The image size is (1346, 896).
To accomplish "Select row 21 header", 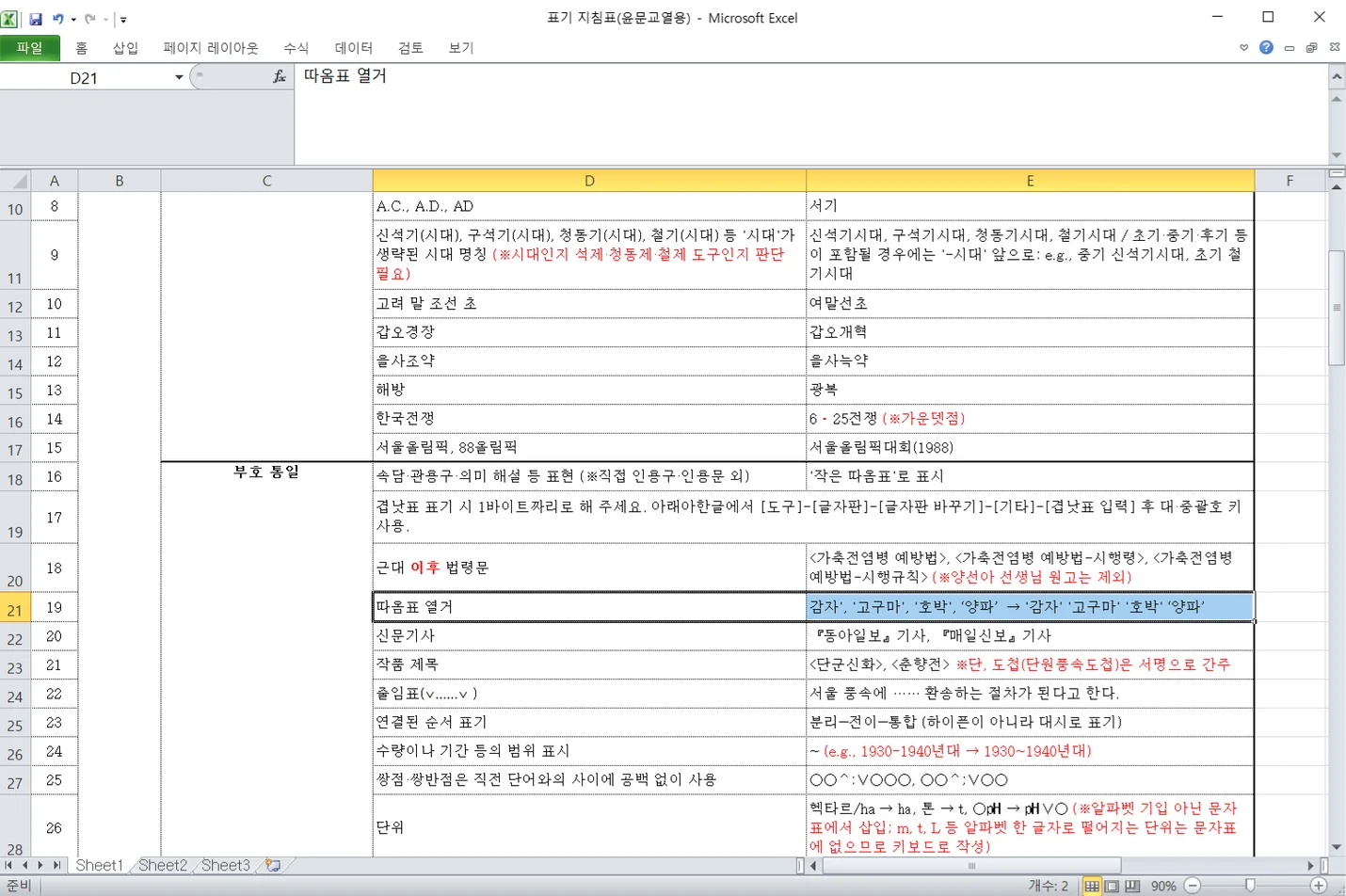I will pos(15,608).
